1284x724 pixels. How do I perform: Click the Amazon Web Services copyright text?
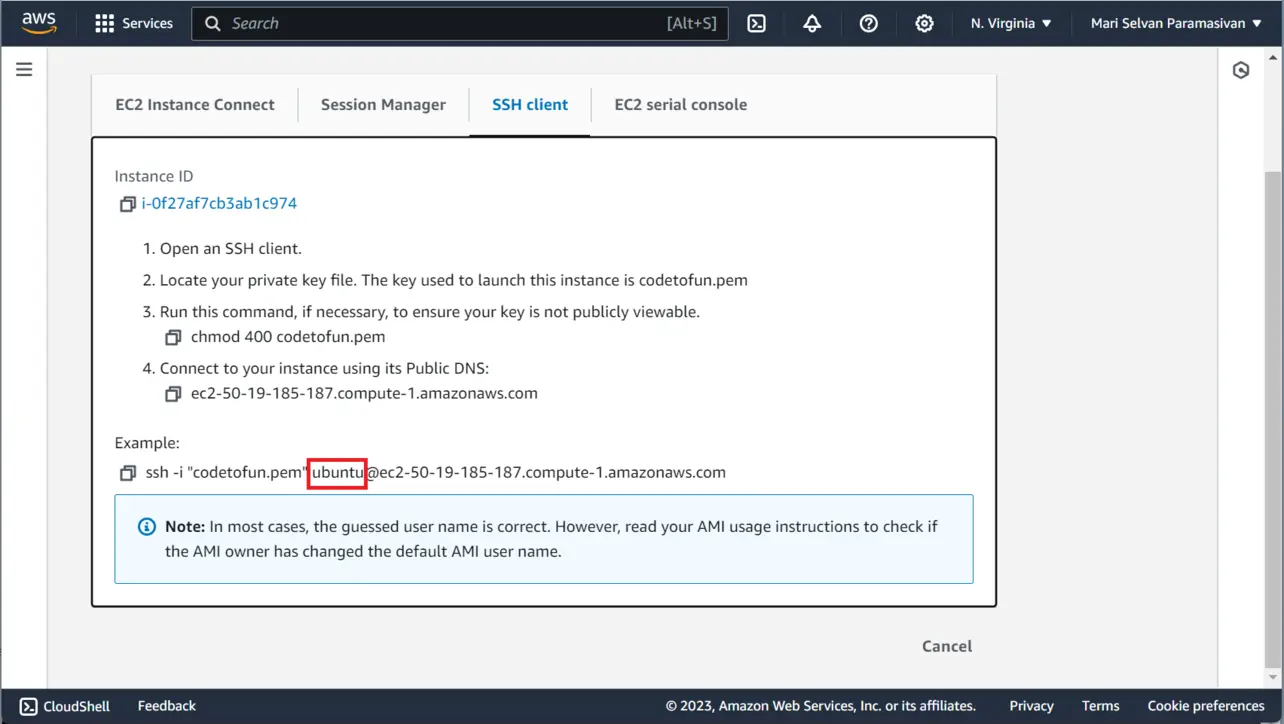pos(821,706)
